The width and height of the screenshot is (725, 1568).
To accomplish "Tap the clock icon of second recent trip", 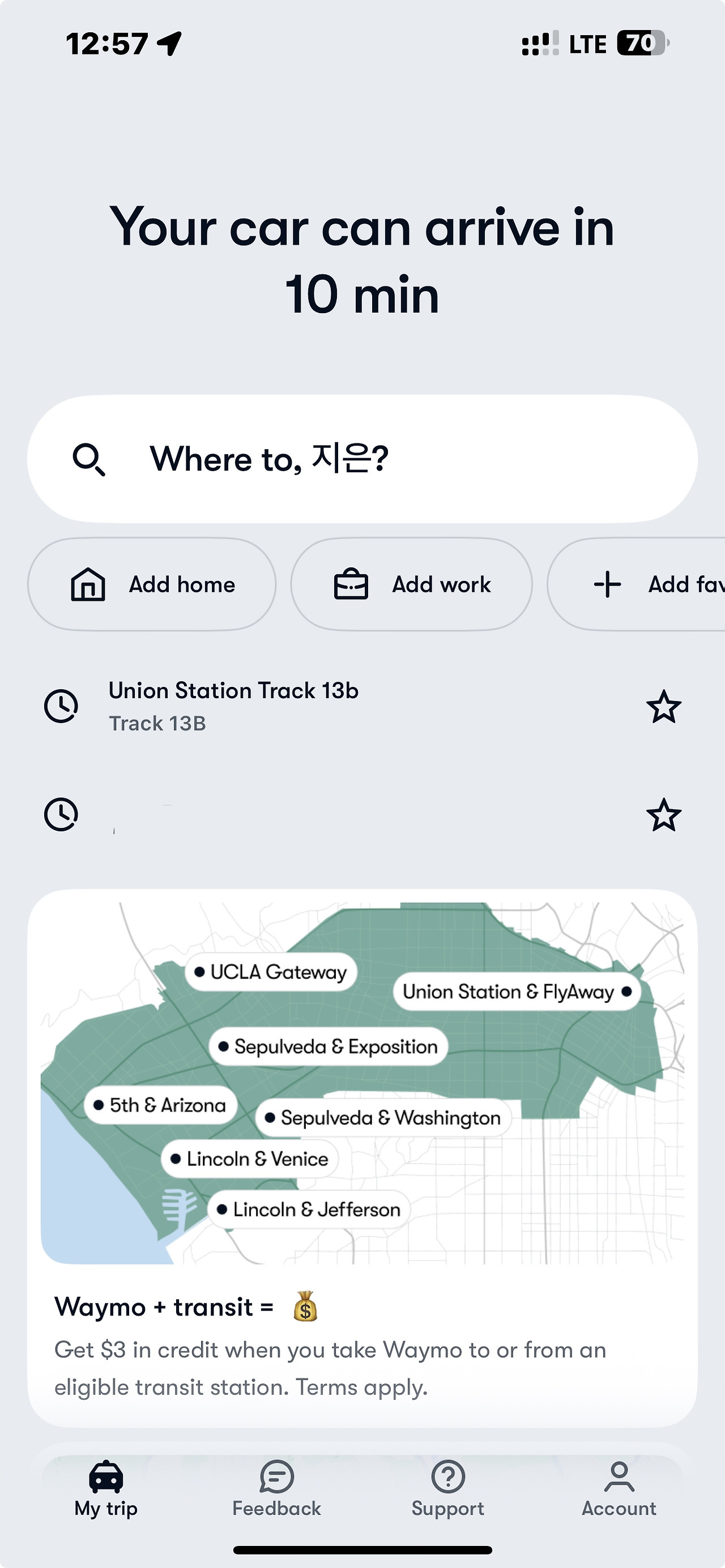I will click(62, 814).
